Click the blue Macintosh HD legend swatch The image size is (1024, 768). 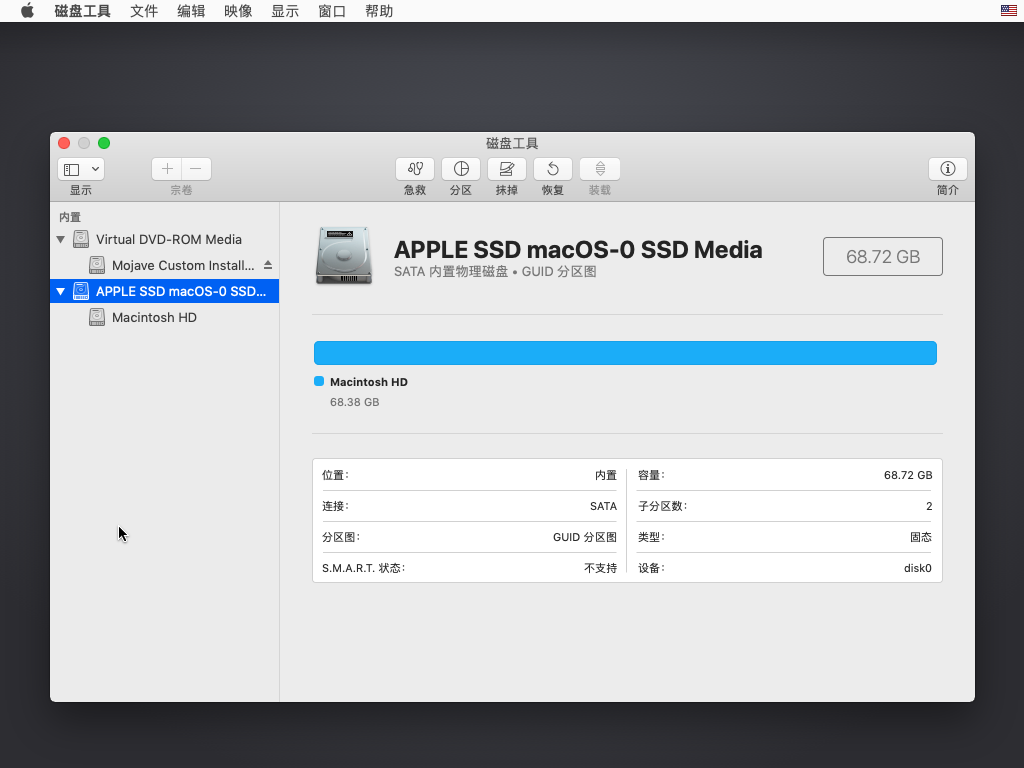pos(319,381)
